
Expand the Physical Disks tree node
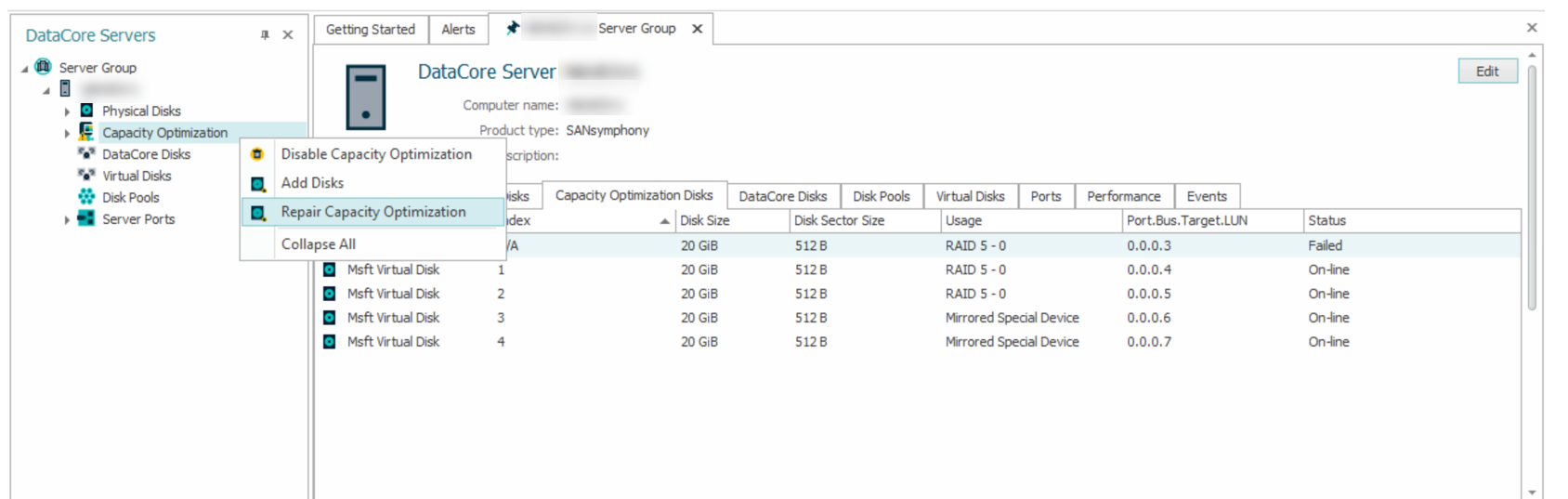(x=67, y=112)
